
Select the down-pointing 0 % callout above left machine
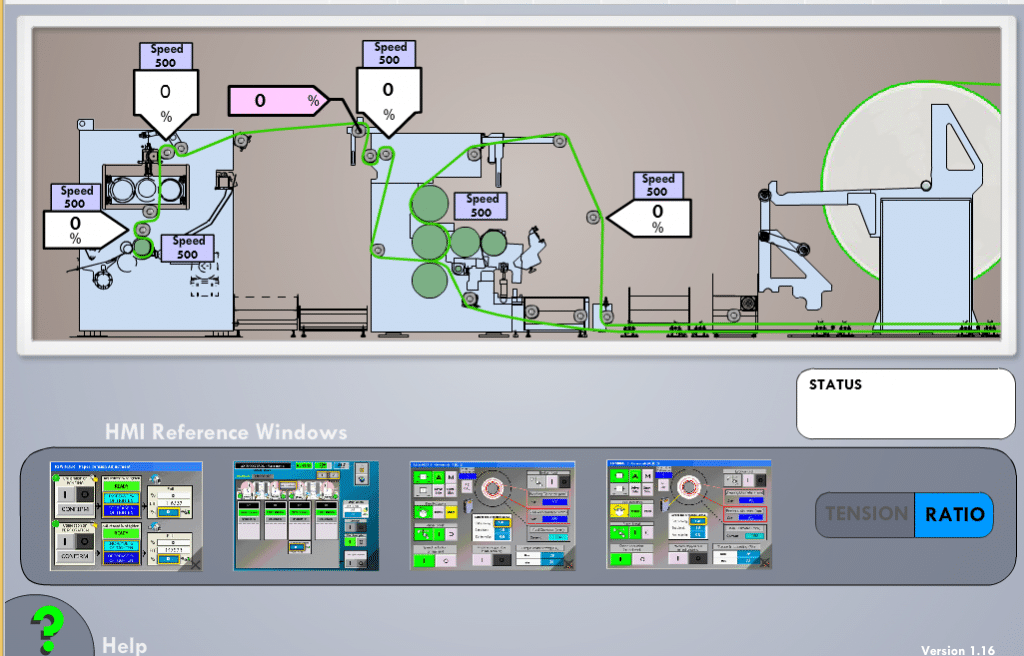point(166,97)
